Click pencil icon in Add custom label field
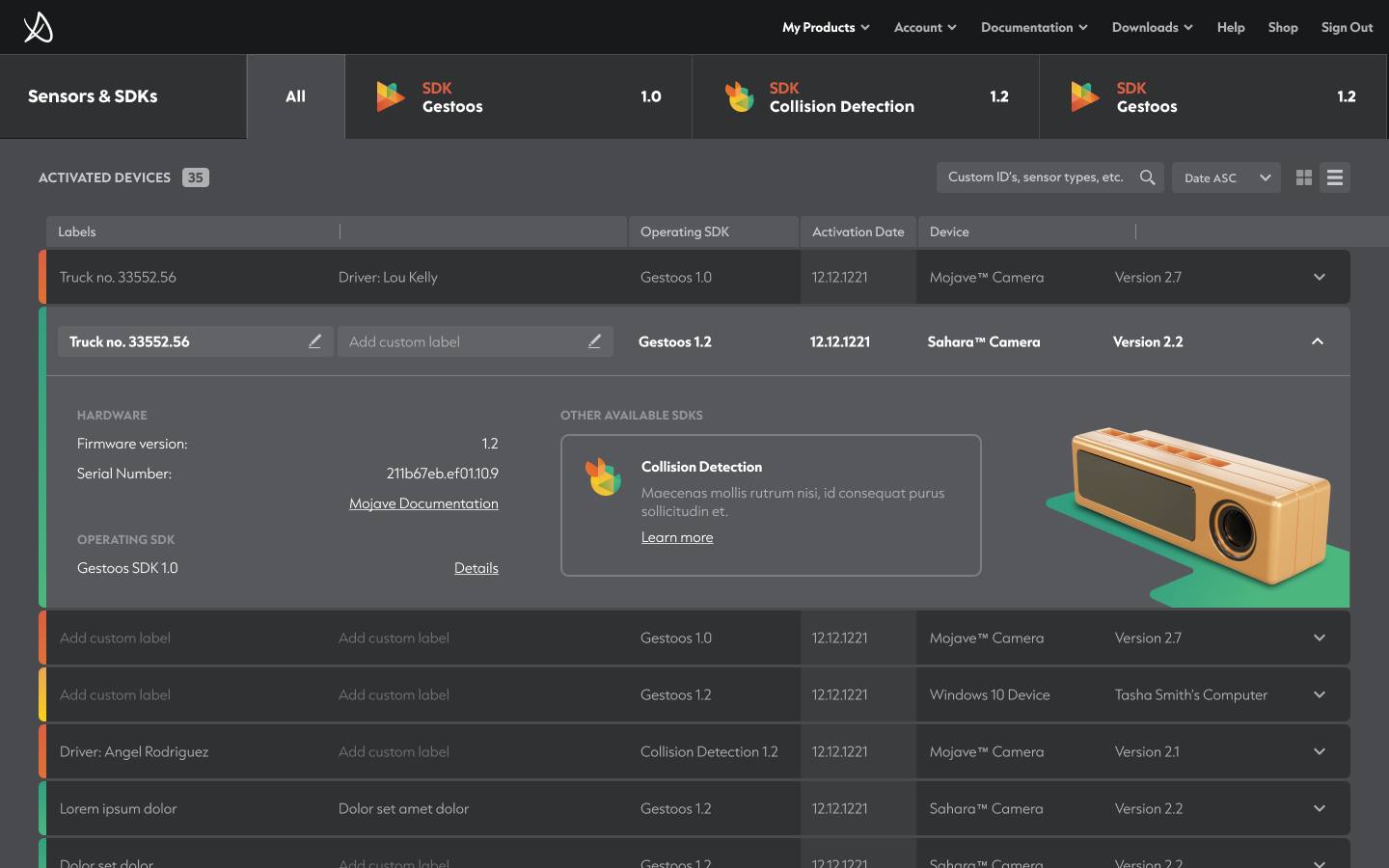The width and height of the screenshot is (1389, 868). pyautogui.click(x=594, y=341)
